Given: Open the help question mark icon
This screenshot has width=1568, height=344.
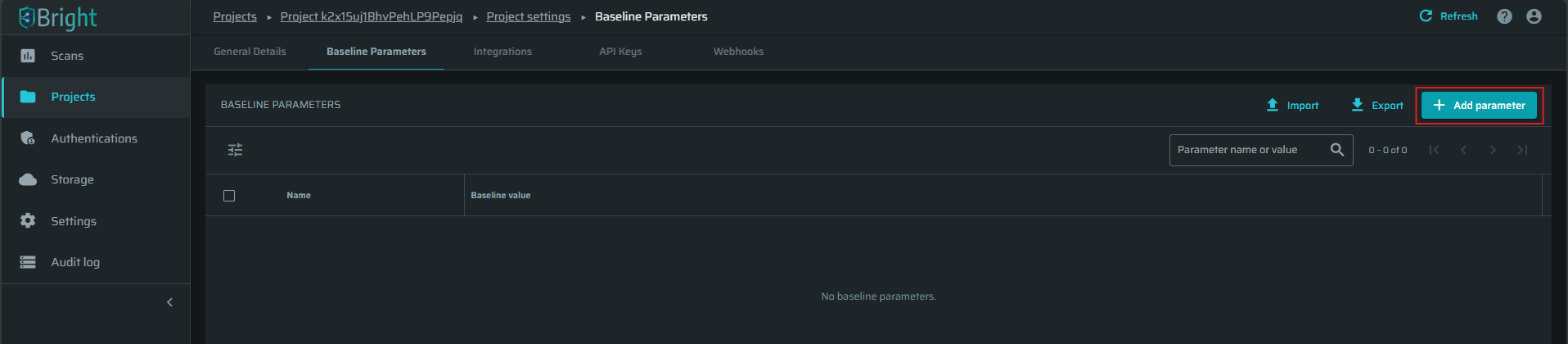Looking at the screenshot, I should (x=1504, y=16).
